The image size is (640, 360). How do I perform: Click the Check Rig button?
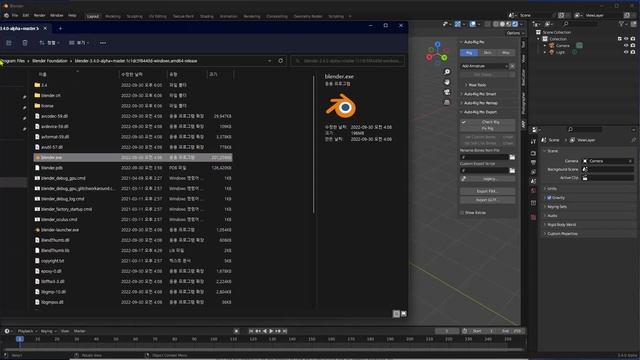tap(487, 122)
